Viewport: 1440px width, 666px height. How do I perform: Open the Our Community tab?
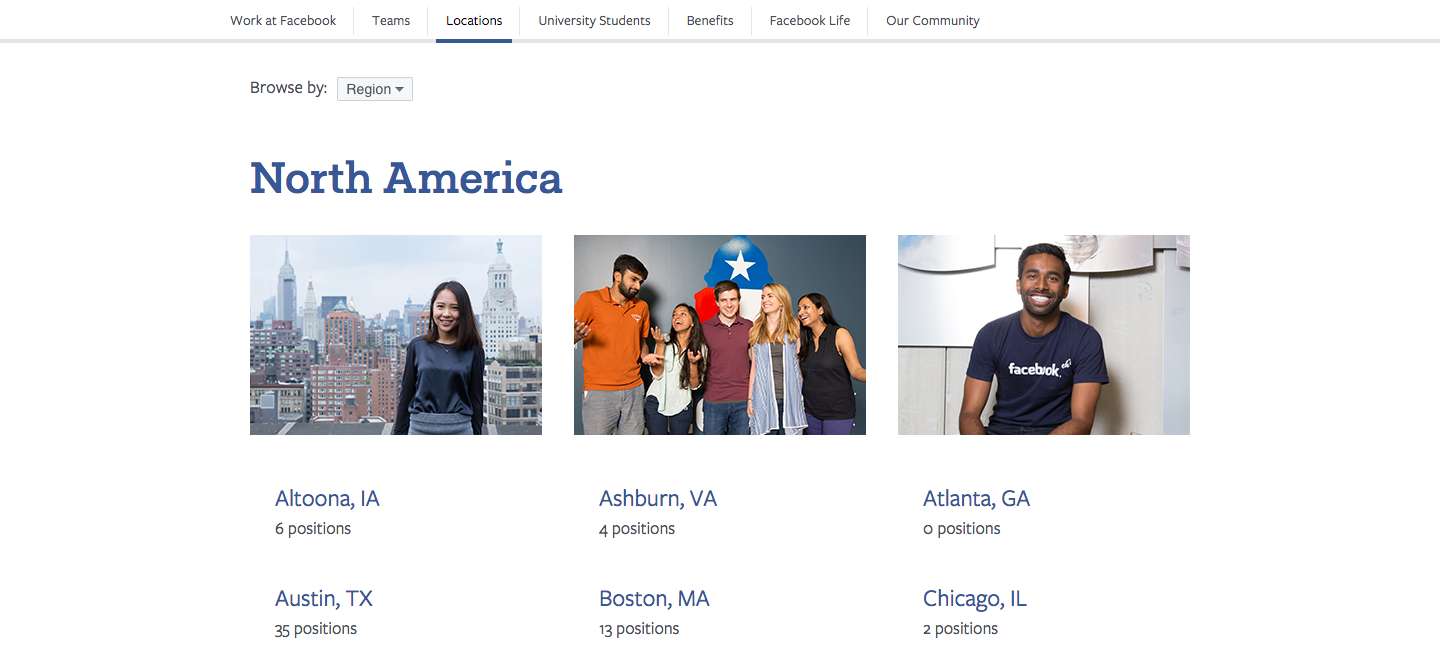click(933, 20)
